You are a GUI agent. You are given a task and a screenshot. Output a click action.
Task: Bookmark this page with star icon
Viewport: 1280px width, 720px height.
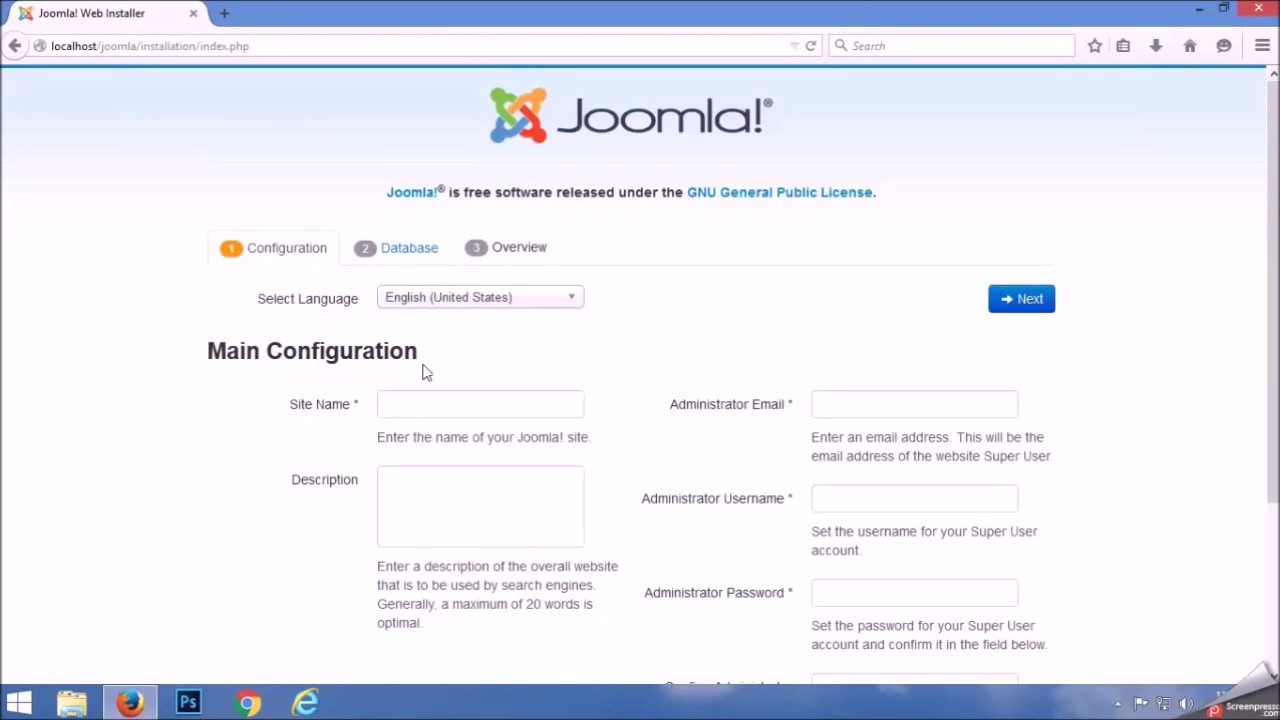[1095, 45]
